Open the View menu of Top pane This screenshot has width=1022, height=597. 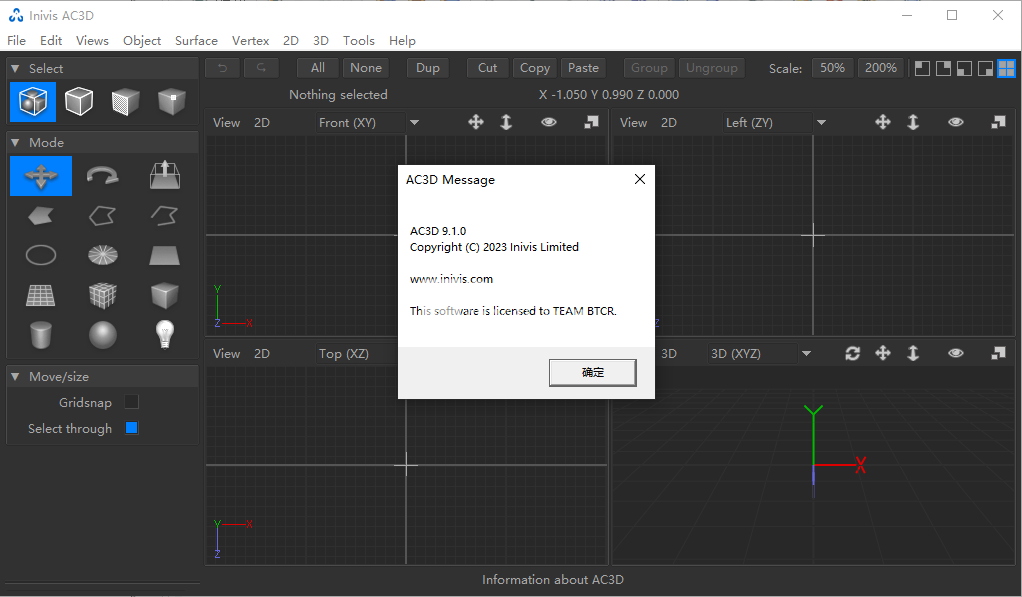226,353
